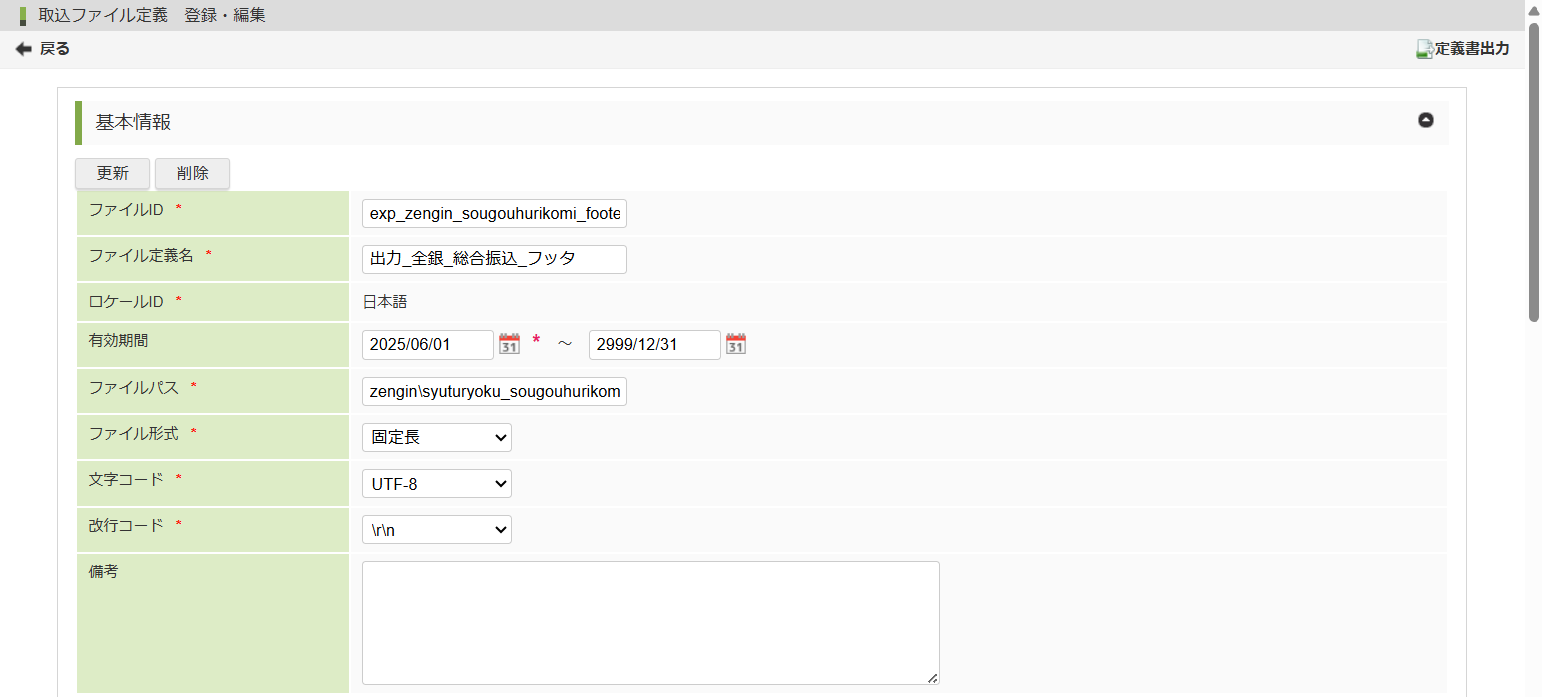Expand the 改行コード dropdown showing \r\n
Viewport: 1542px width, 697px height.
436,530
